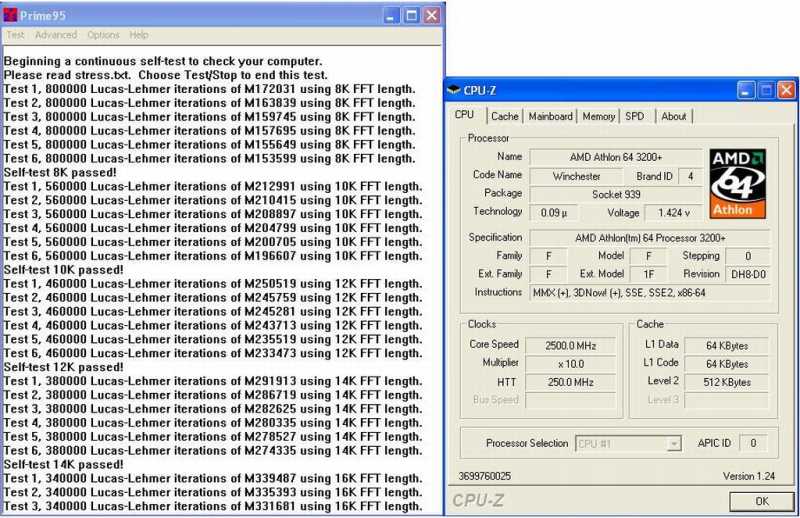This screenshot has height=518, width=800.
Task: Click the 'Self-test 10K passed!' line
Action: 63,270
